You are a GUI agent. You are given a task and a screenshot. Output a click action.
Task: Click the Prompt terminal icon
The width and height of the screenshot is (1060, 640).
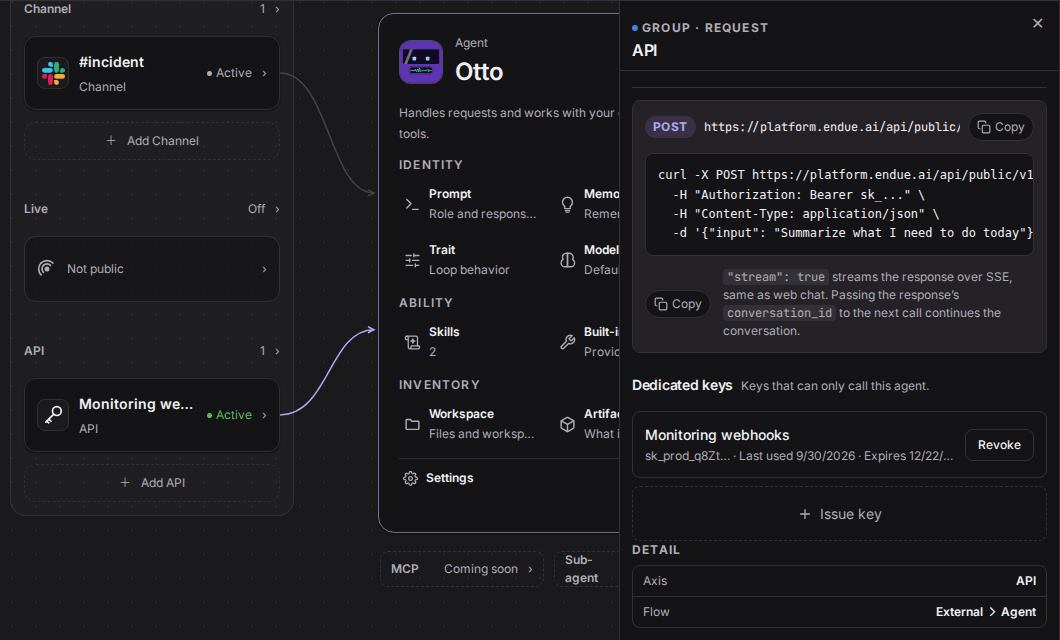(x=412, y=203)
